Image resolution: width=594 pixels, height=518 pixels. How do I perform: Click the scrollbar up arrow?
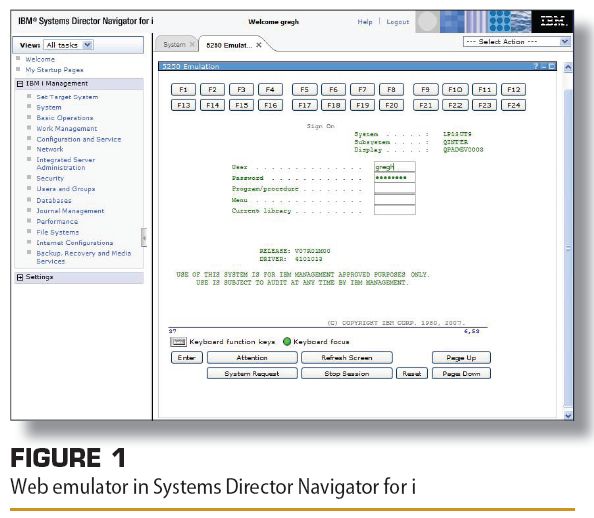(568, 67)
